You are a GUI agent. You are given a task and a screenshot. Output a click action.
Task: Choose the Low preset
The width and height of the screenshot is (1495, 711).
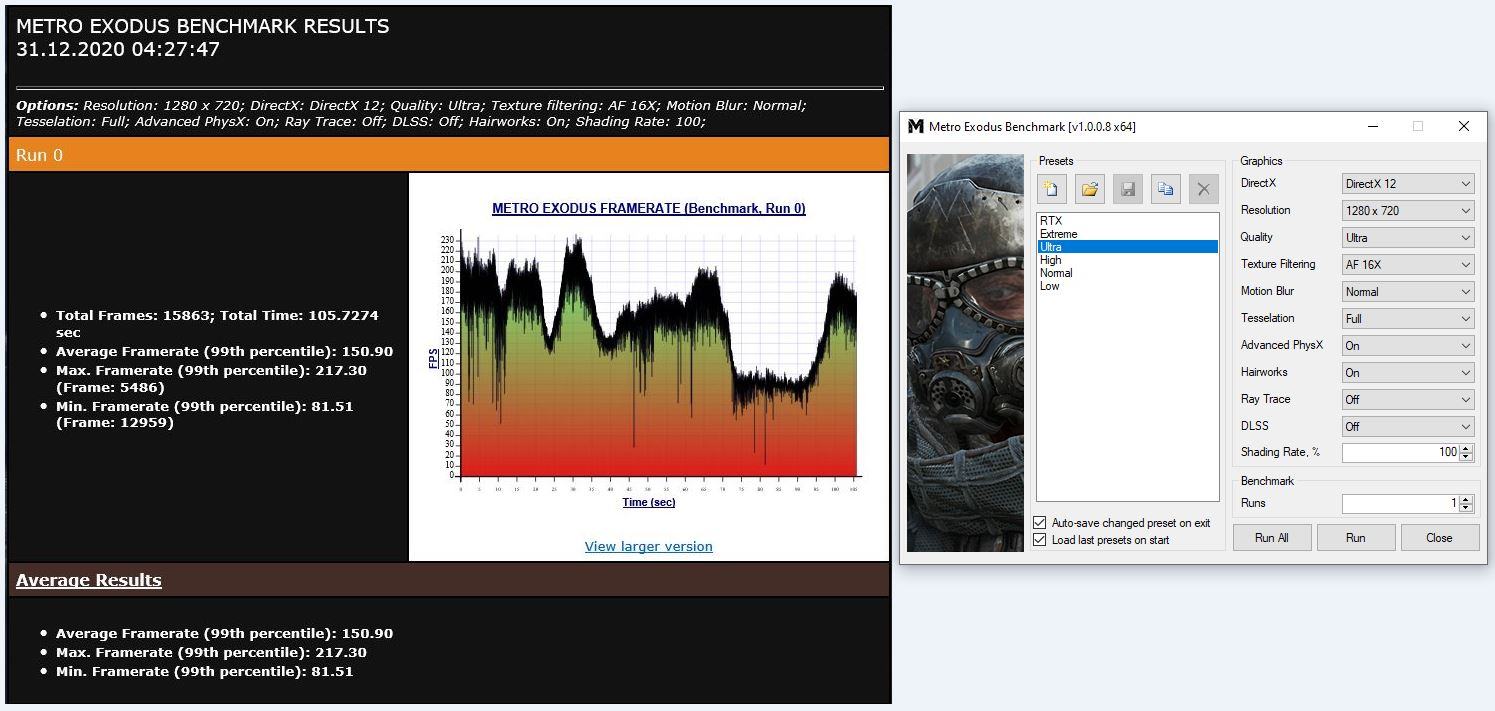(1127, 286)
